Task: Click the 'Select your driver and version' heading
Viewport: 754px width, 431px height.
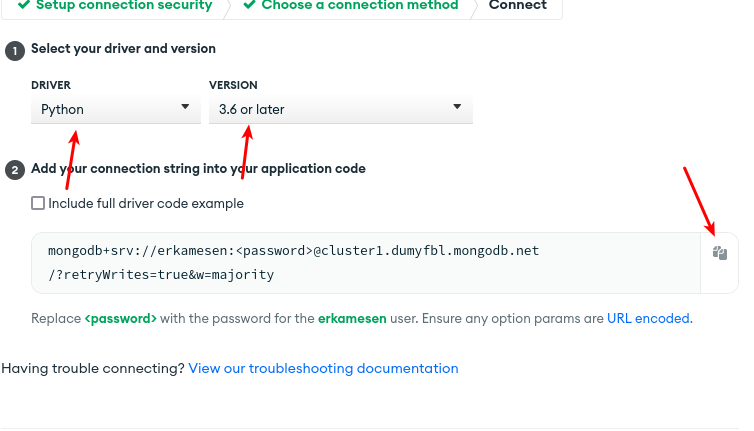Action: pyautogui.click(x=124, y=49)
